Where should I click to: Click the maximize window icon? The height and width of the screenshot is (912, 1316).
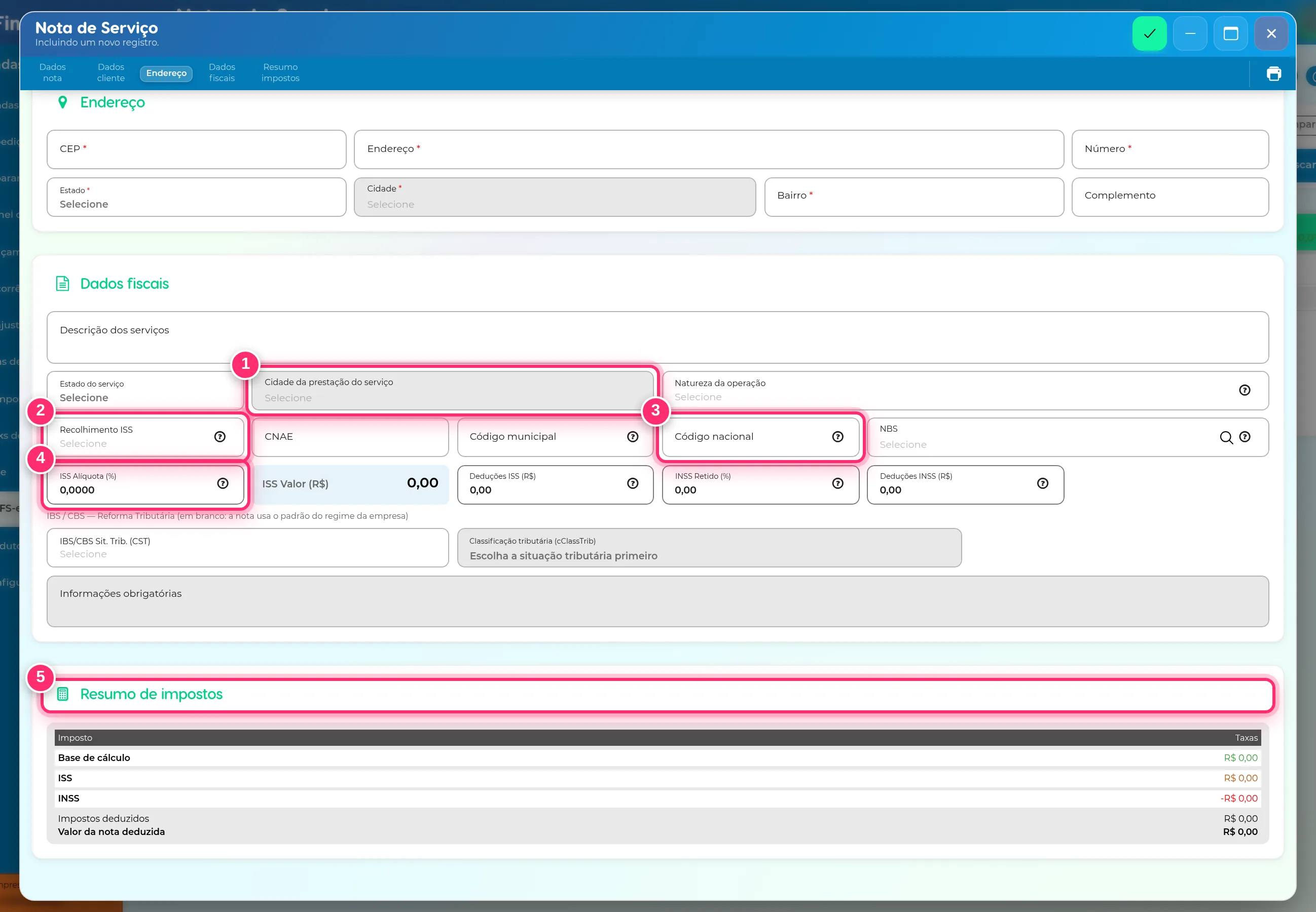(x=1230, y=34)
